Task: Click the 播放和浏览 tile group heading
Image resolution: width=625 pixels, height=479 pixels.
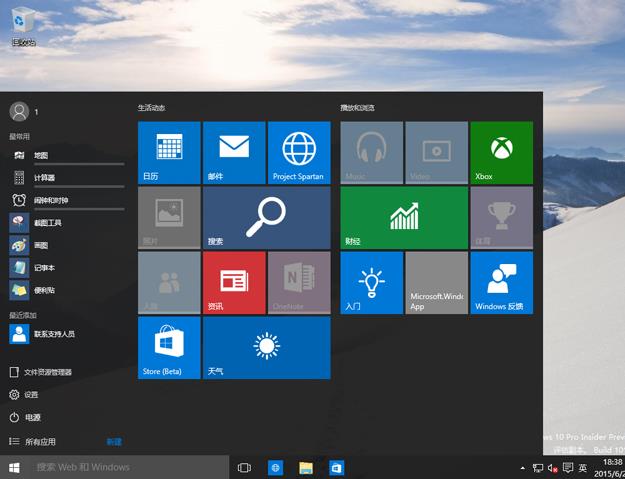Action: click(358, 108)
